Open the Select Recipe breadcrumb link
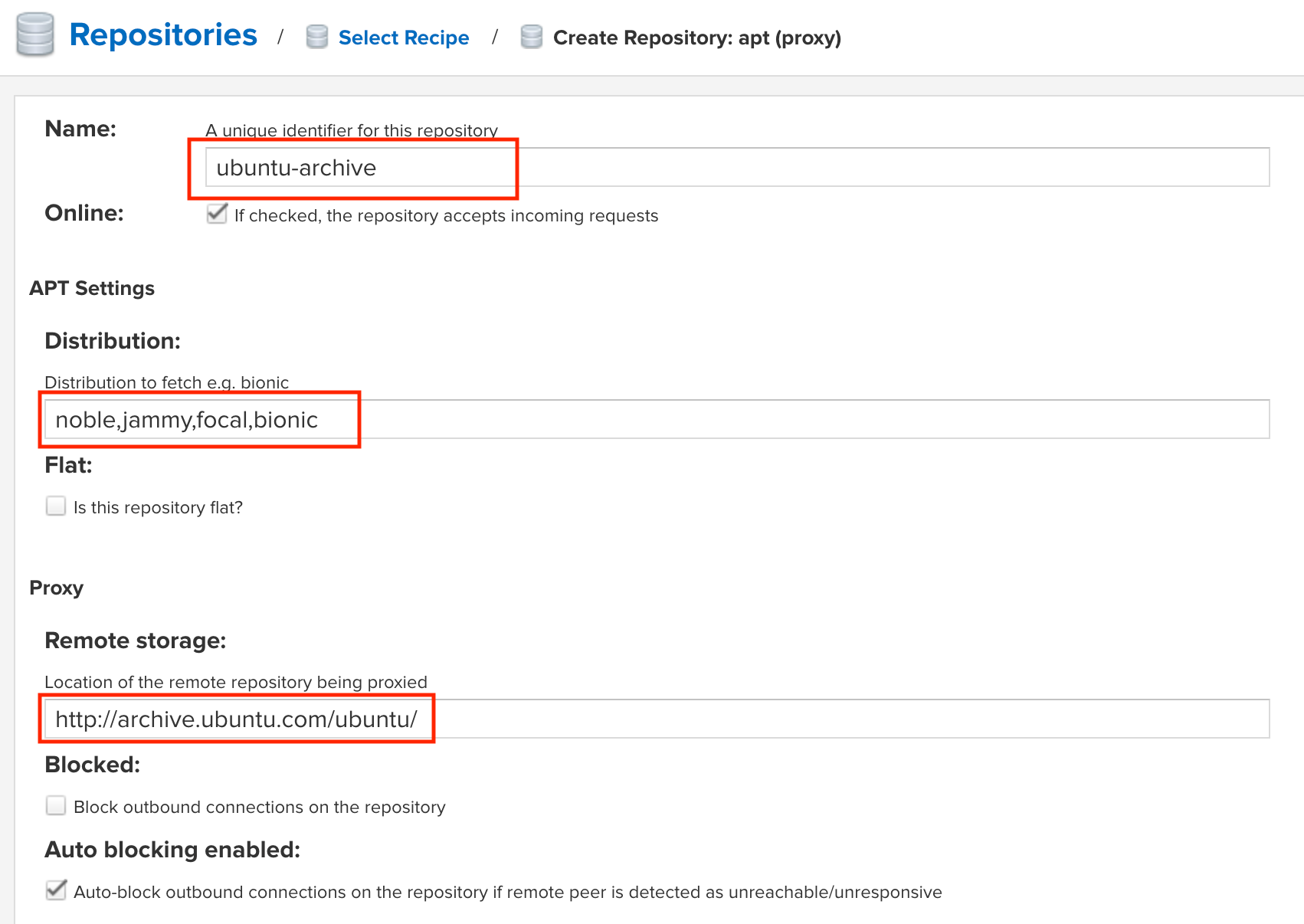Screen dimensions: 1304x924 point(403,38)
